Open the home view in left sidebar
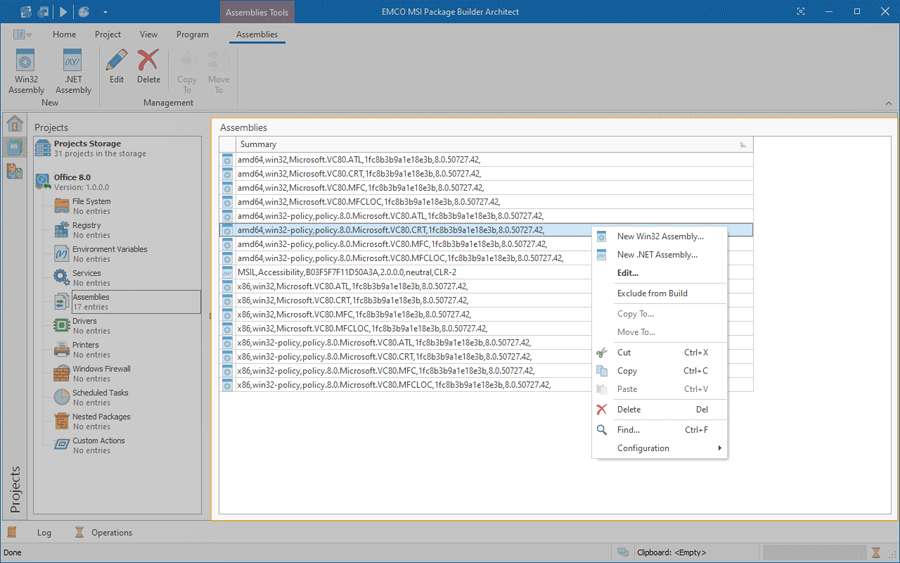900x563 pixels. [14, 124]
